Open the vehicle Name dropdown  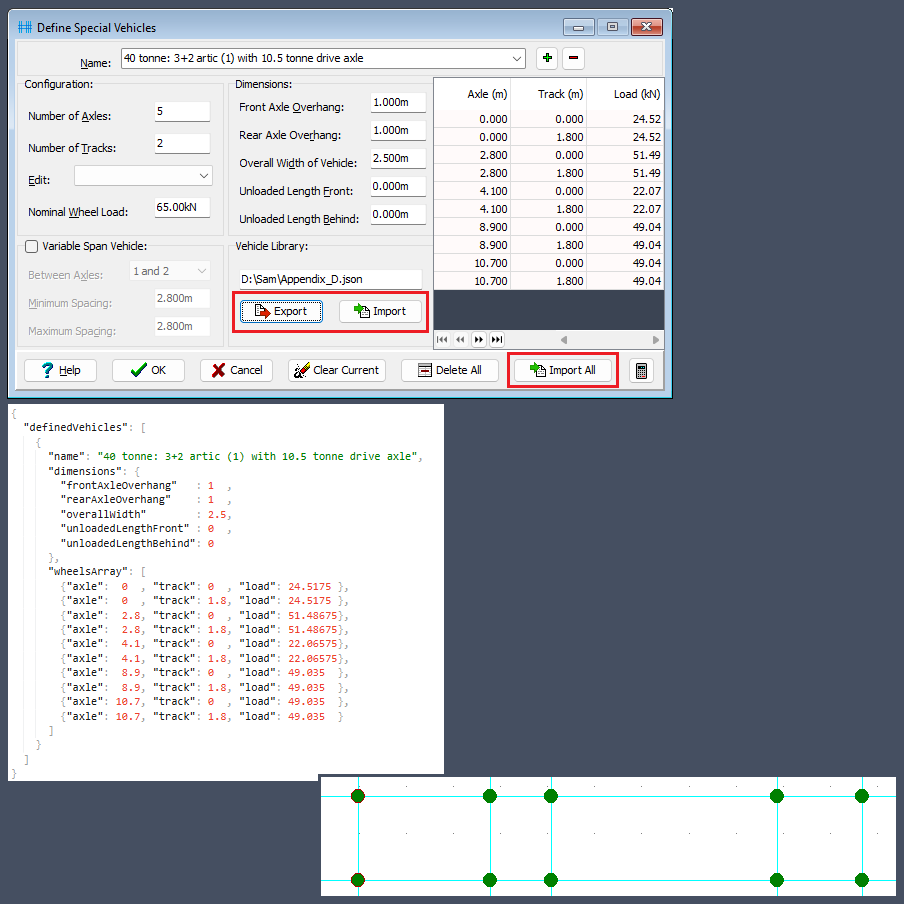click(517, 58)
